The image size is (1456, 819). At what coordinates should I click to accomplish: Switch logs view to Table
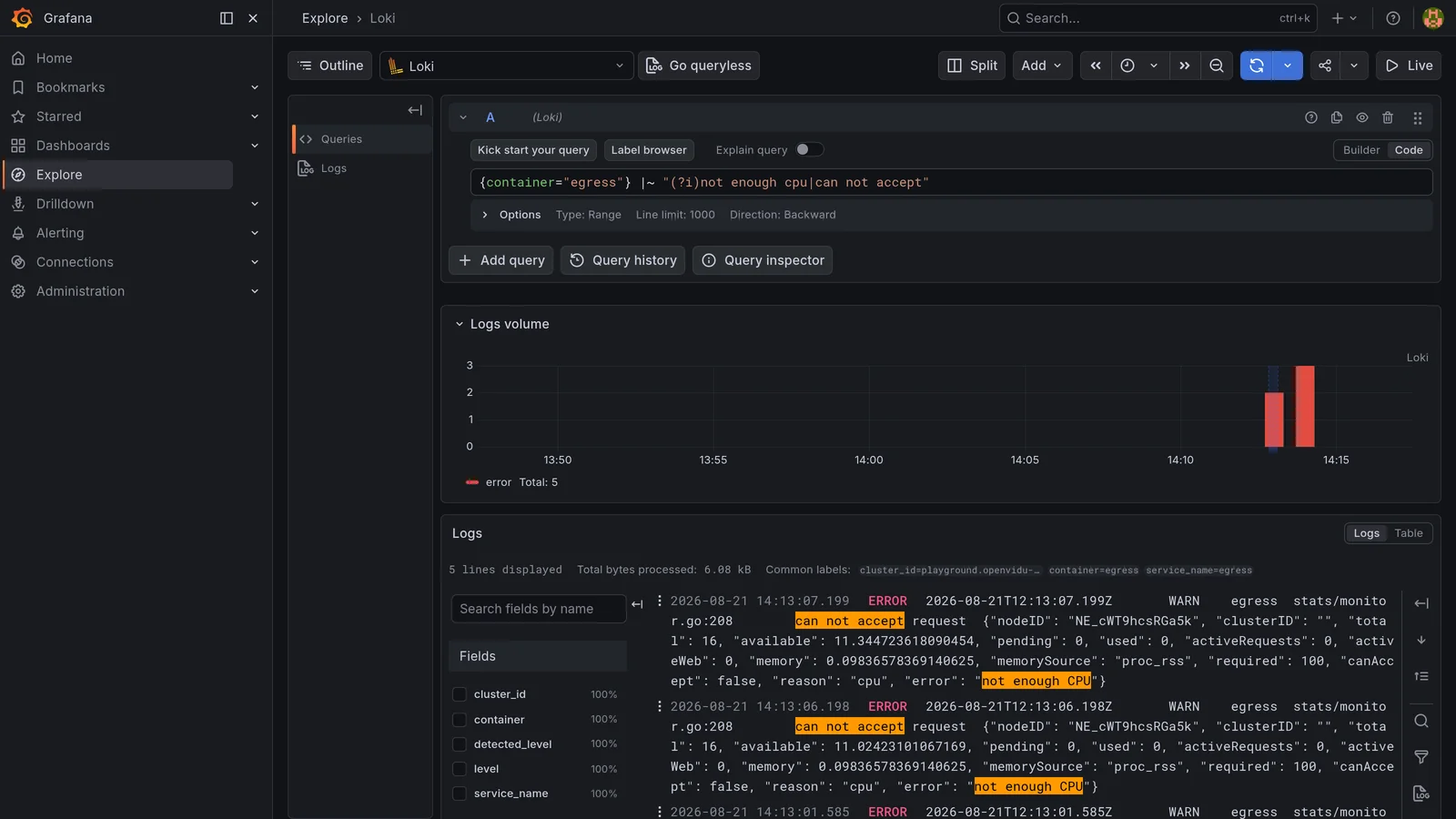1408,533
